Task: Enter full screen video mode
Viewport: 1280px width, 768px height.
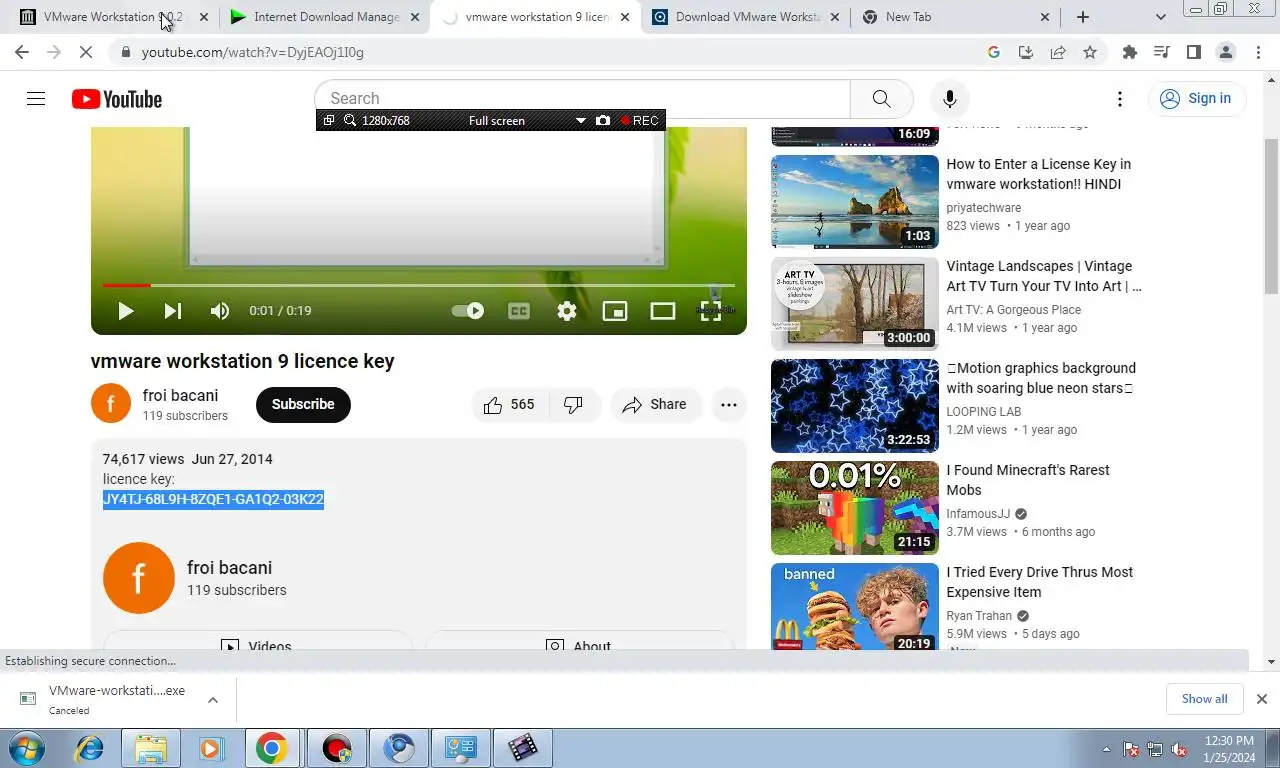Action: click(711, 311)
